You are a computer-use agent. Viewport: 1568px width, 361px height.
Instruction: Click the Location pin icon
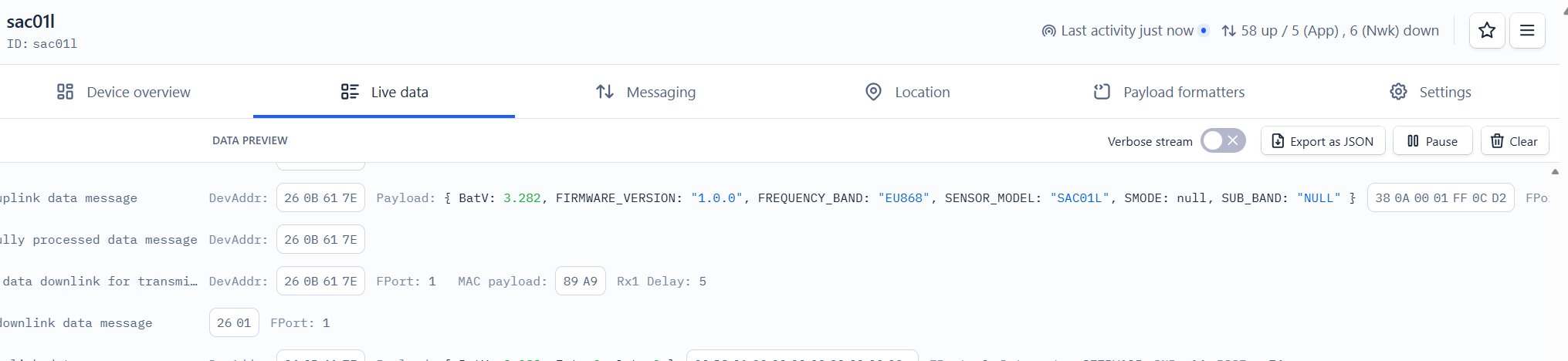(873, 92)
